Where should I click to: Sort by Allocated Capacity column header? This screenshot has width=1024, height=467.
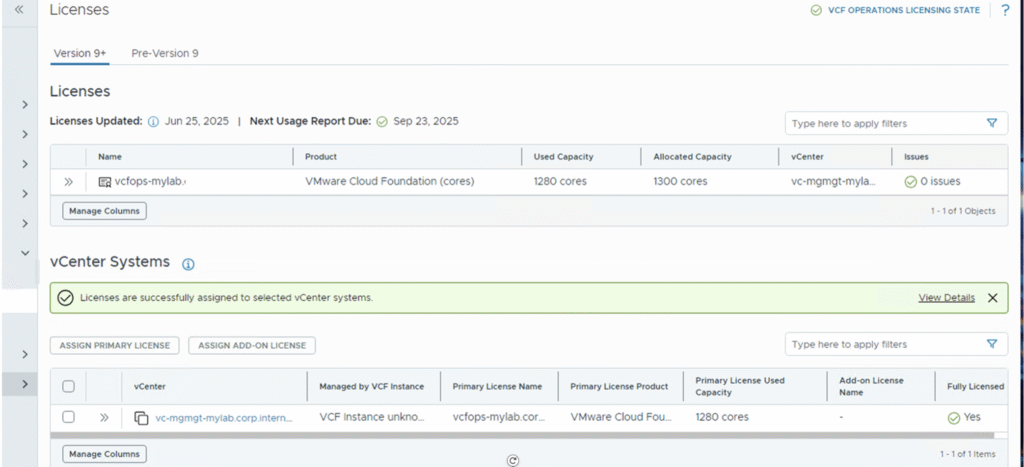coord(692,157)
